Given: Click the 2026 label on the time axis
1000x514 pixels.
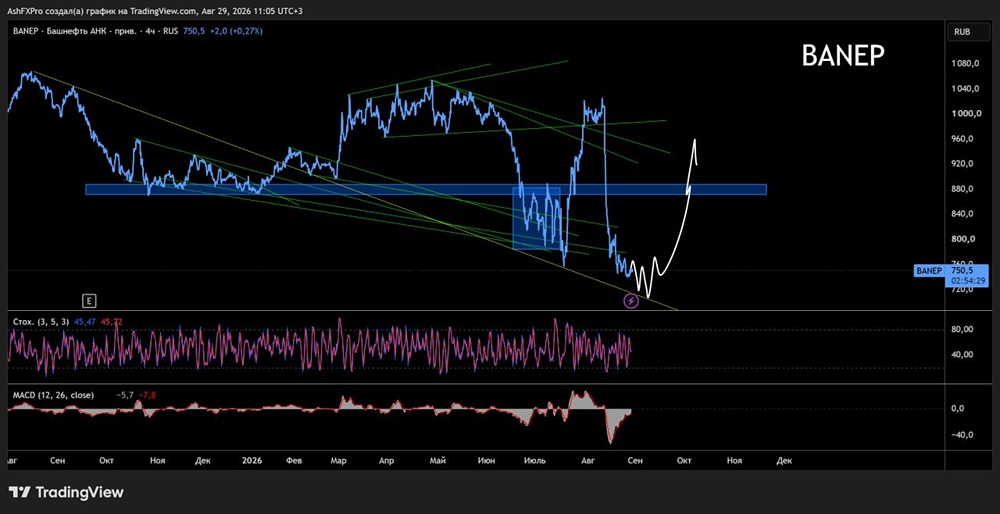Looking at the screenshot, I should (x=254, y=460).
